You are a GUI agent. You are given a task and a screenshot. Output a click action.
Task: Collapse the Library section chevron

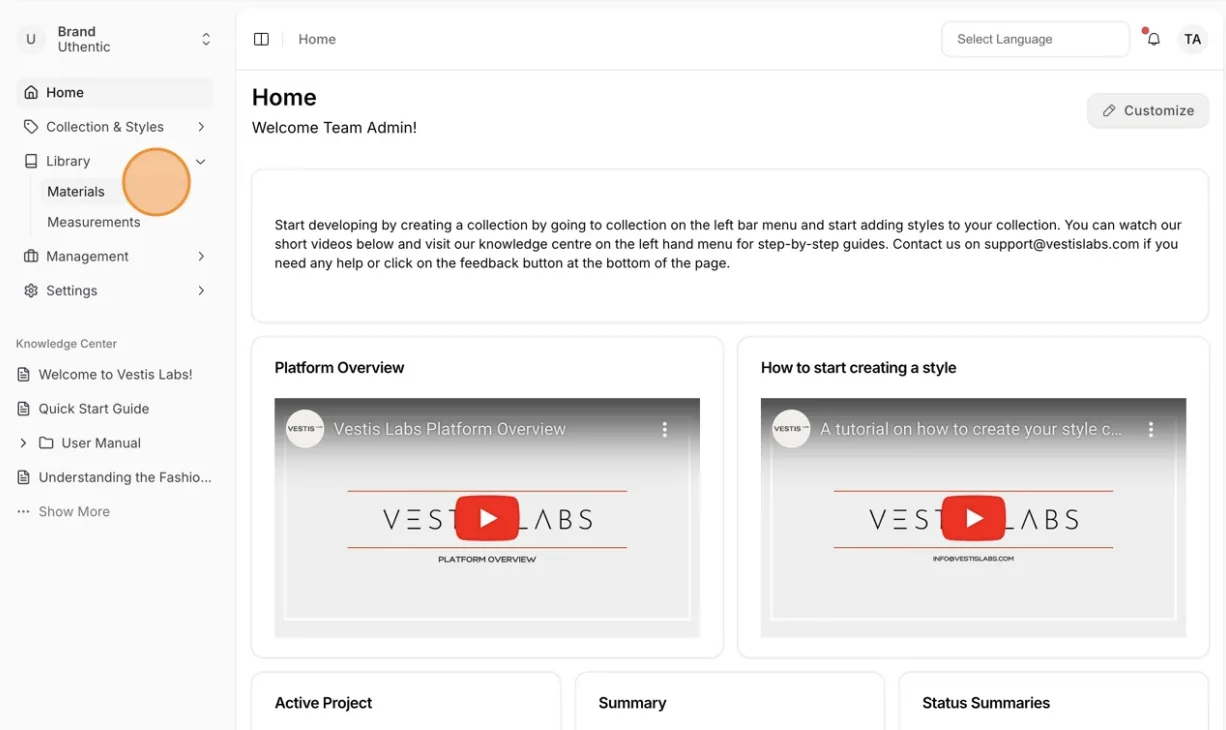[201, 161]
